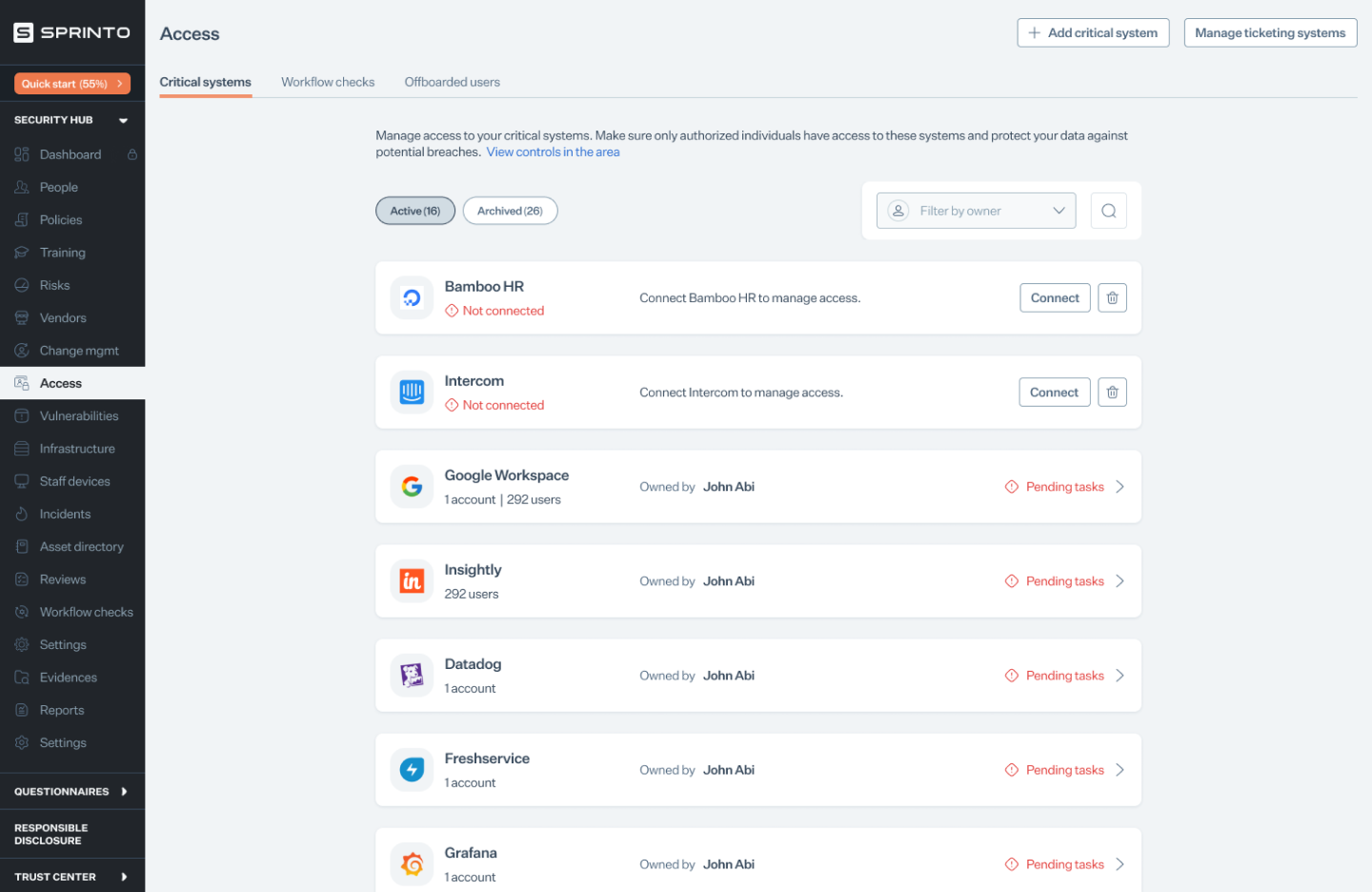The image size is (1372, 892).
Task: Switch to Offboarded users tab
Action: pyautogui.click(x=452, y=83)
